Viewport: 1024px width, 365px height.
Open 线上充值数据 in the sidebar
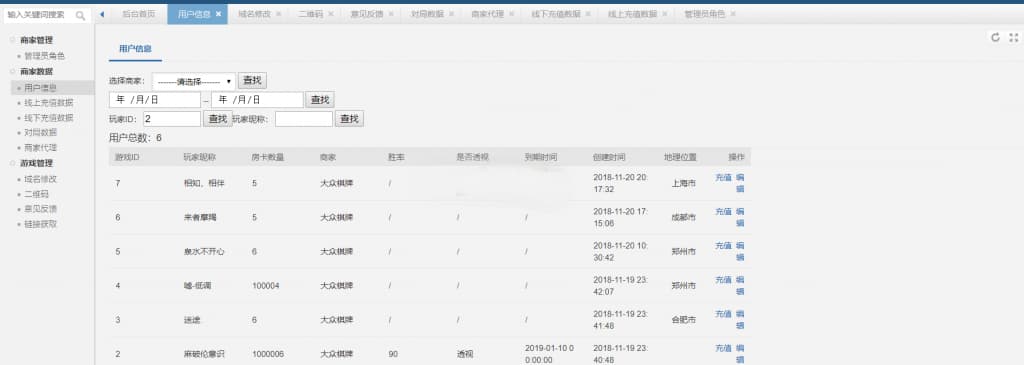point(48,103)
